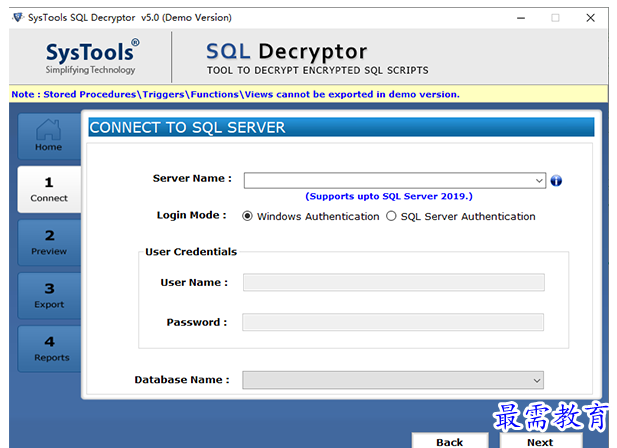Select SQL Server Authentication login mode
This screenshot has height=448, width=617.
[x=392, y=216]
